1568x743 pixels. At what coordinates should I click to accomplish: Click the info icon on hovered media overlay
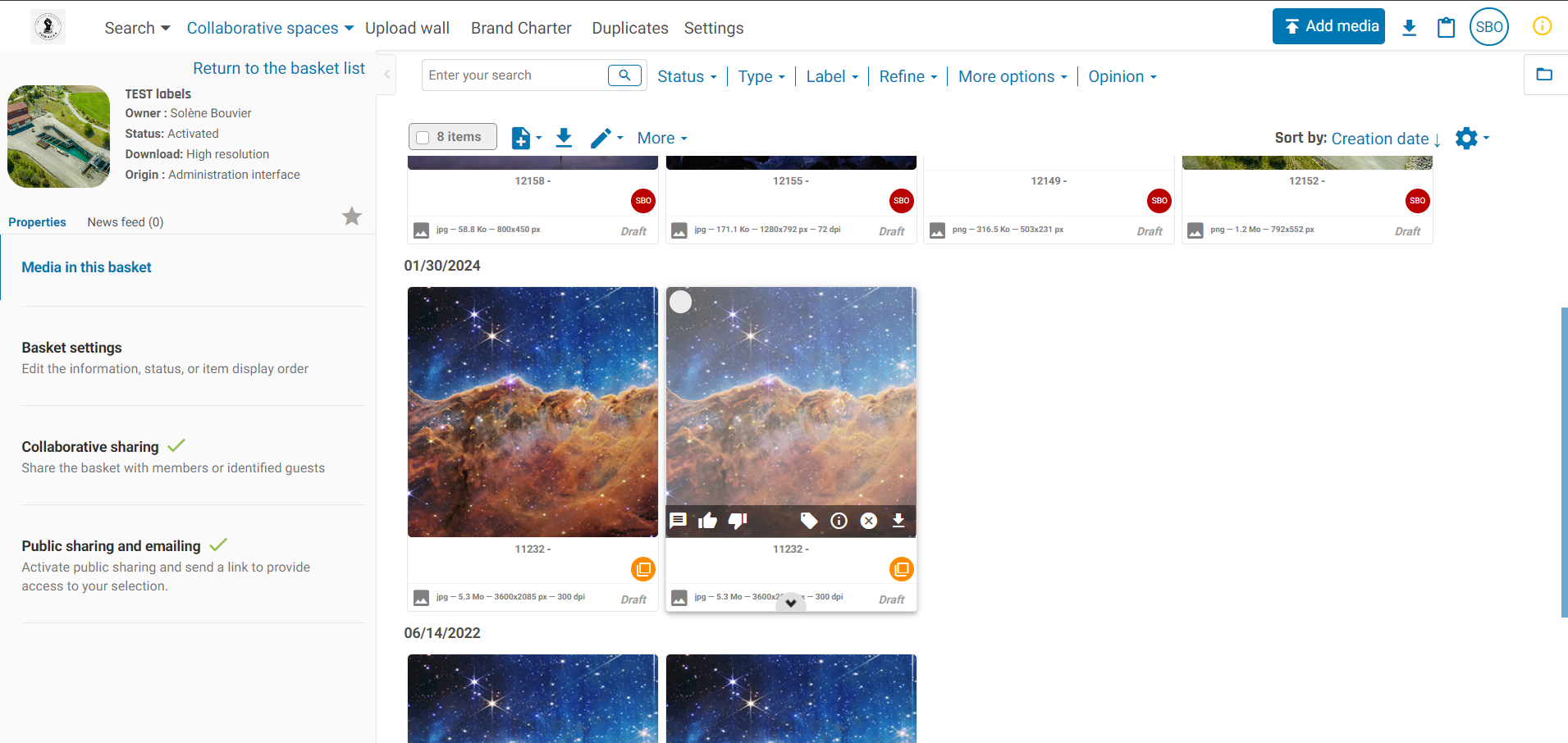pyautogui.click(x=839, y=521)
